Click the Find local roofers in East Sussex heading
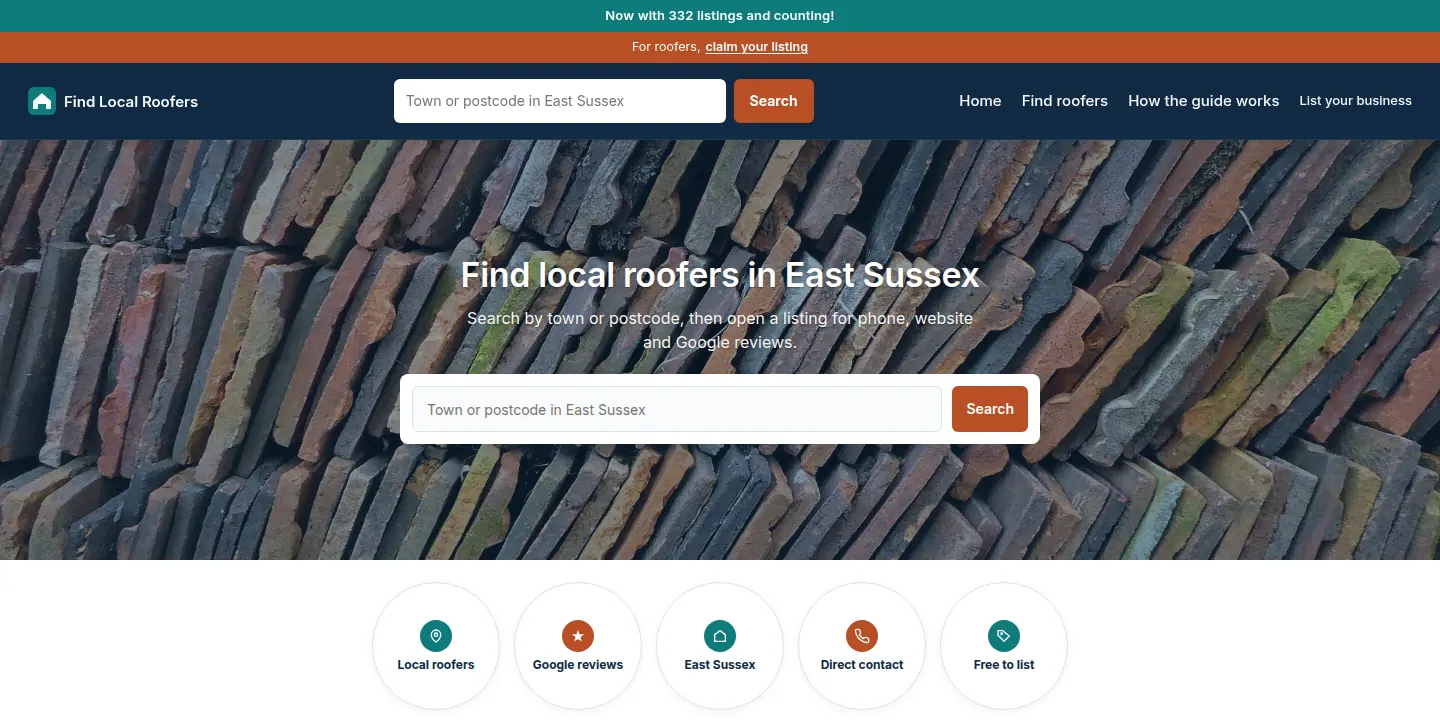1440x720 pixels. coord(720,275)
